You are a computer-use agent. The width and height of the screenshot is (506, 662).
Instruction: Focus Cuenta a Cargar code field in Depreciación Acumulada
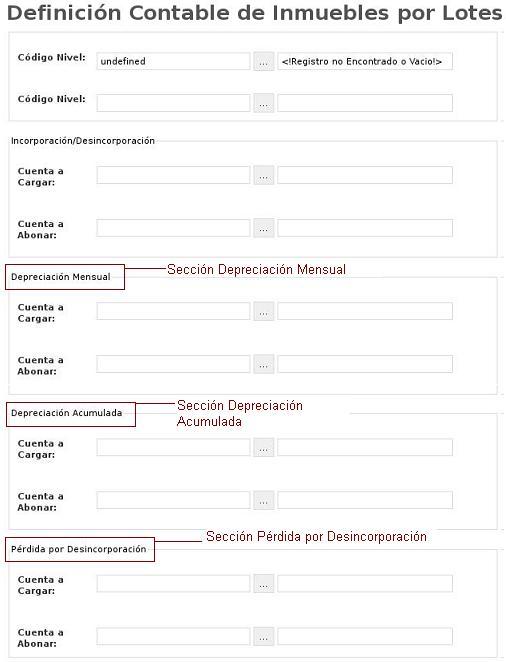click(173, 448)
